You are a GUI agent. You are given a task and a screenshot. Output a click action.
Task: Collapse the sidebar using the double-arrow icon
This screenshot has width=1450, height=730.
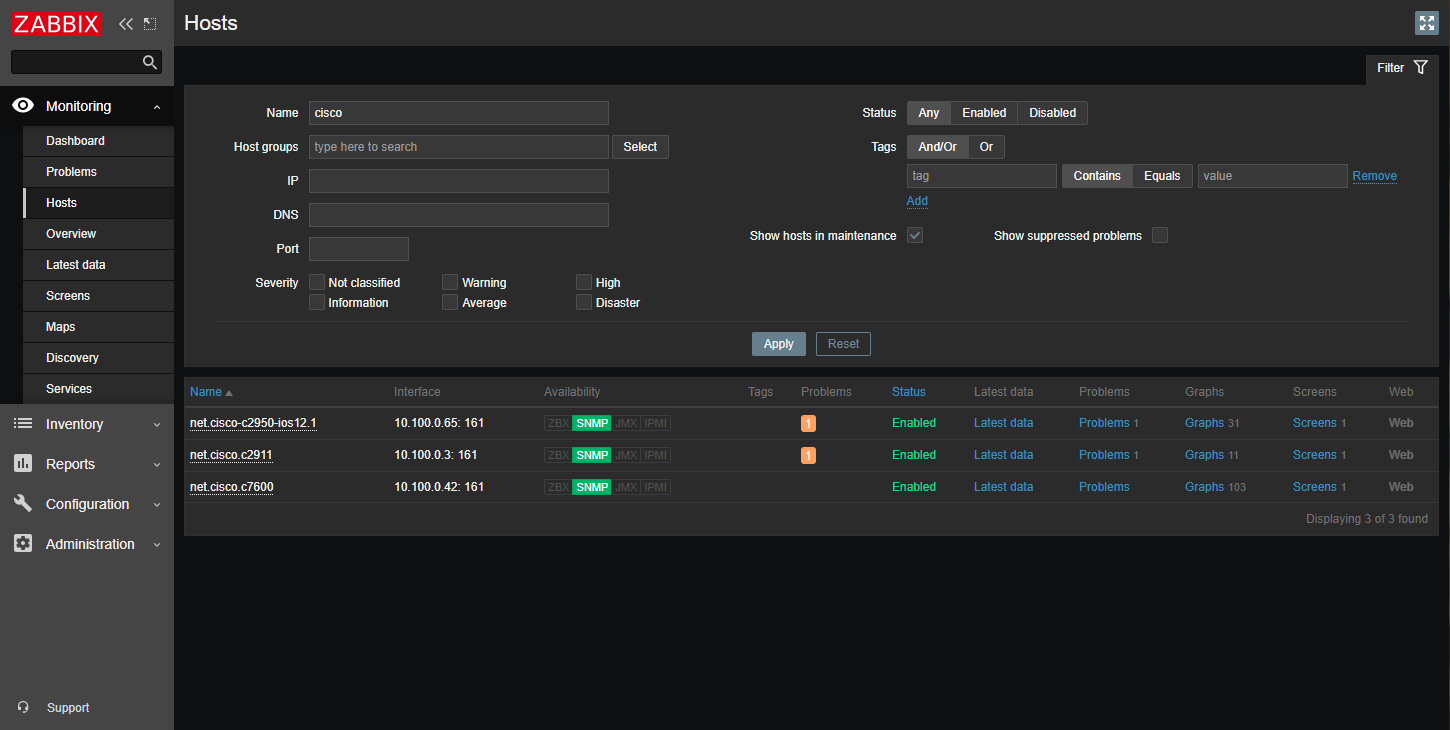coord(125,22)
